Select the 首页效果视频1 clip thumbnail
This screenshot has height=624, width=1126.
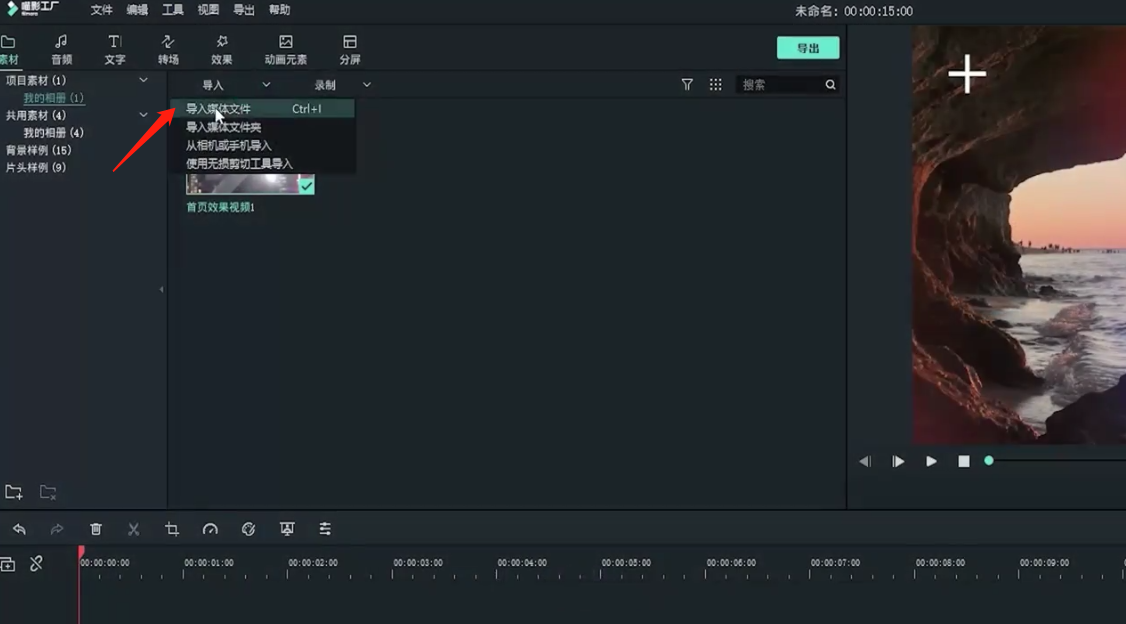[250, 184]
